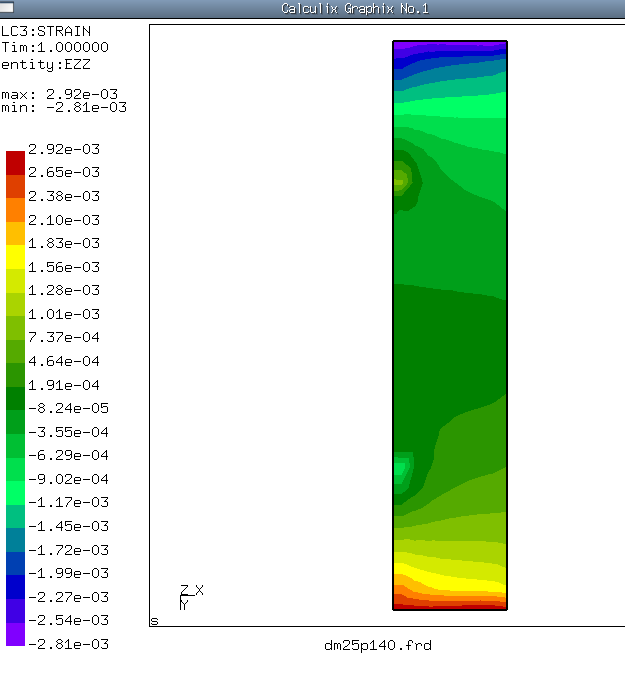Click the legend value -8.24e-05
The width and height of the screenshot is (625, 676).
pos(68,408)
